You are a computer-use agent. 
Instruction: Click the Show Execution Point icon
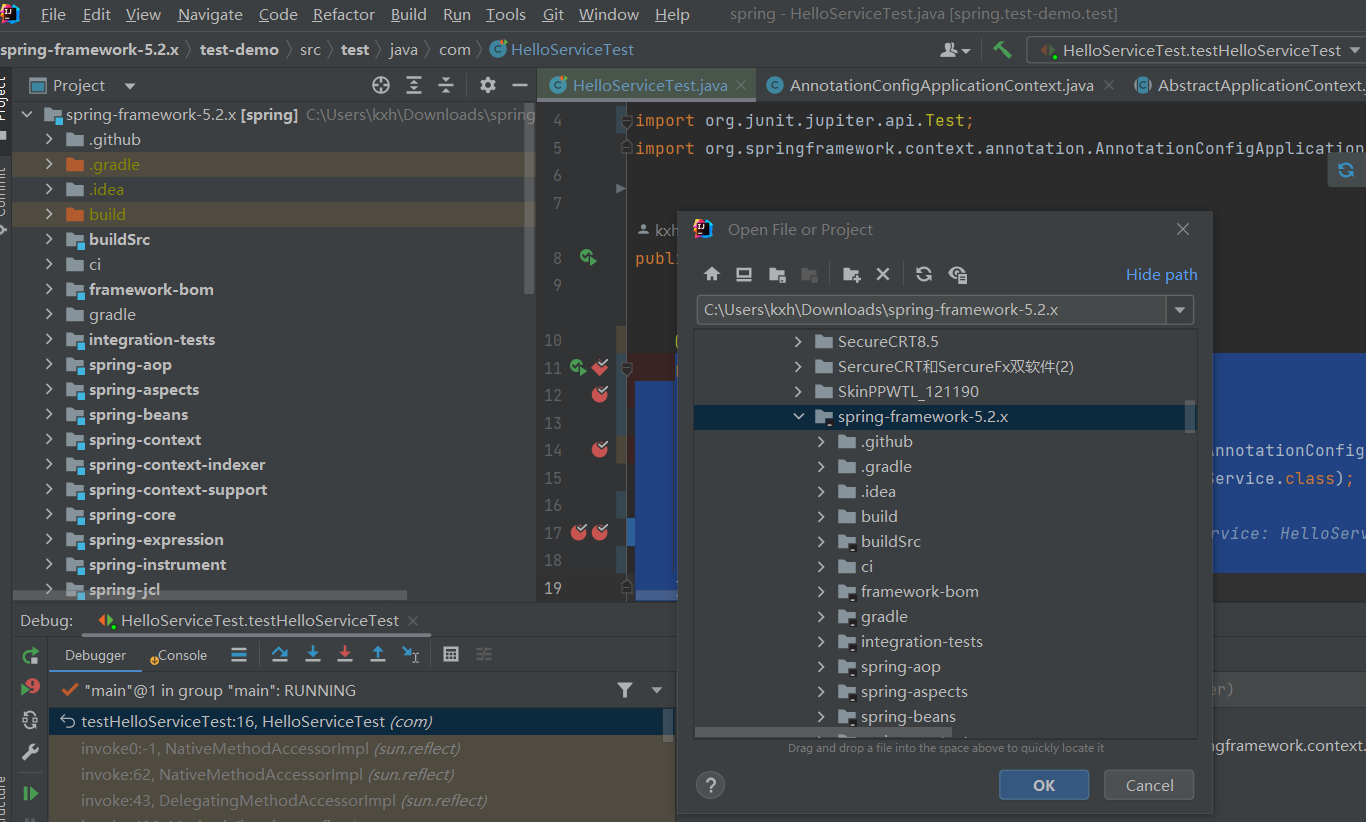click(239, 654)
